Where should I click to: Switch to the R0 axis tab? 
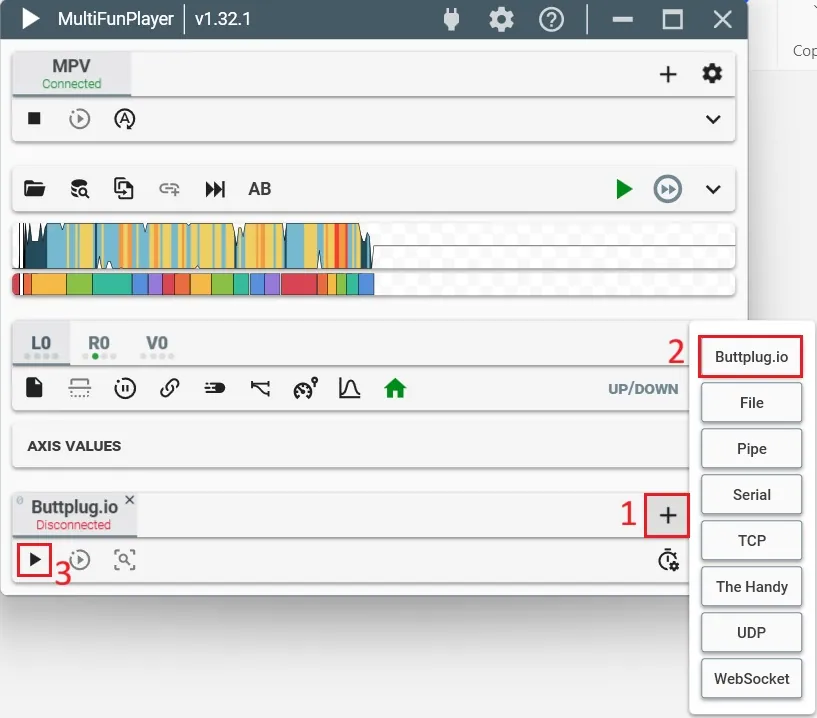tap(99, 343)
